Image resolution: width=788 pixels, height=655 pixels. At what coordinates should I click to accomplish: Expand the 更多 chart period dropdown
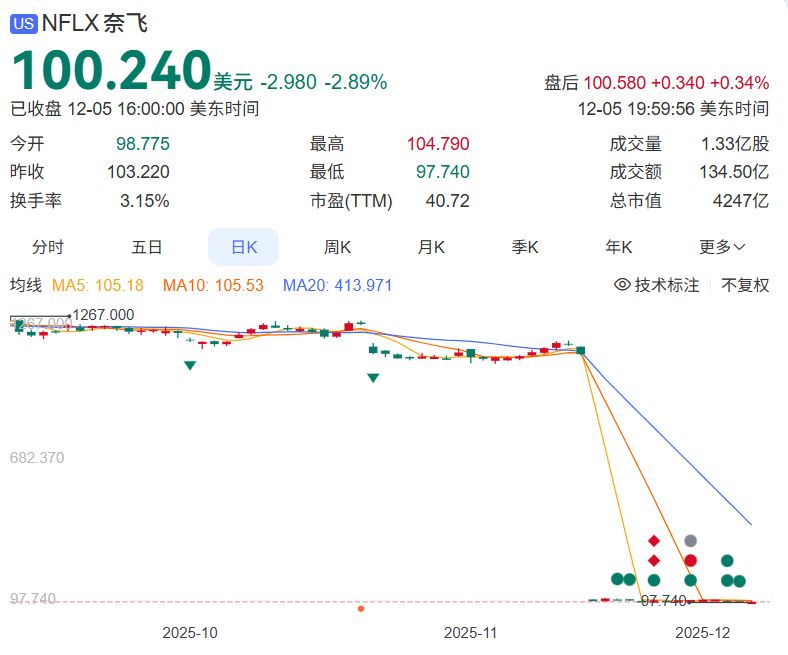722,247
